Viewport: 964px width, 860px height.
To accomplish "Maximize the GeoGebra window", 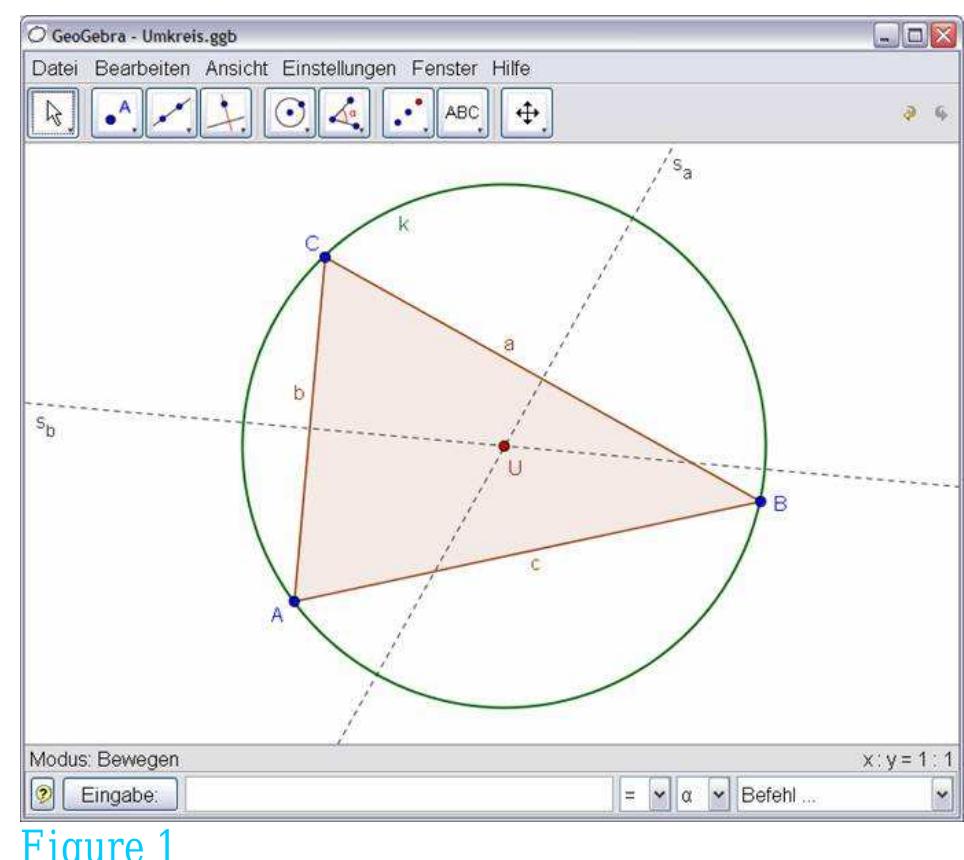I will 914,35.
